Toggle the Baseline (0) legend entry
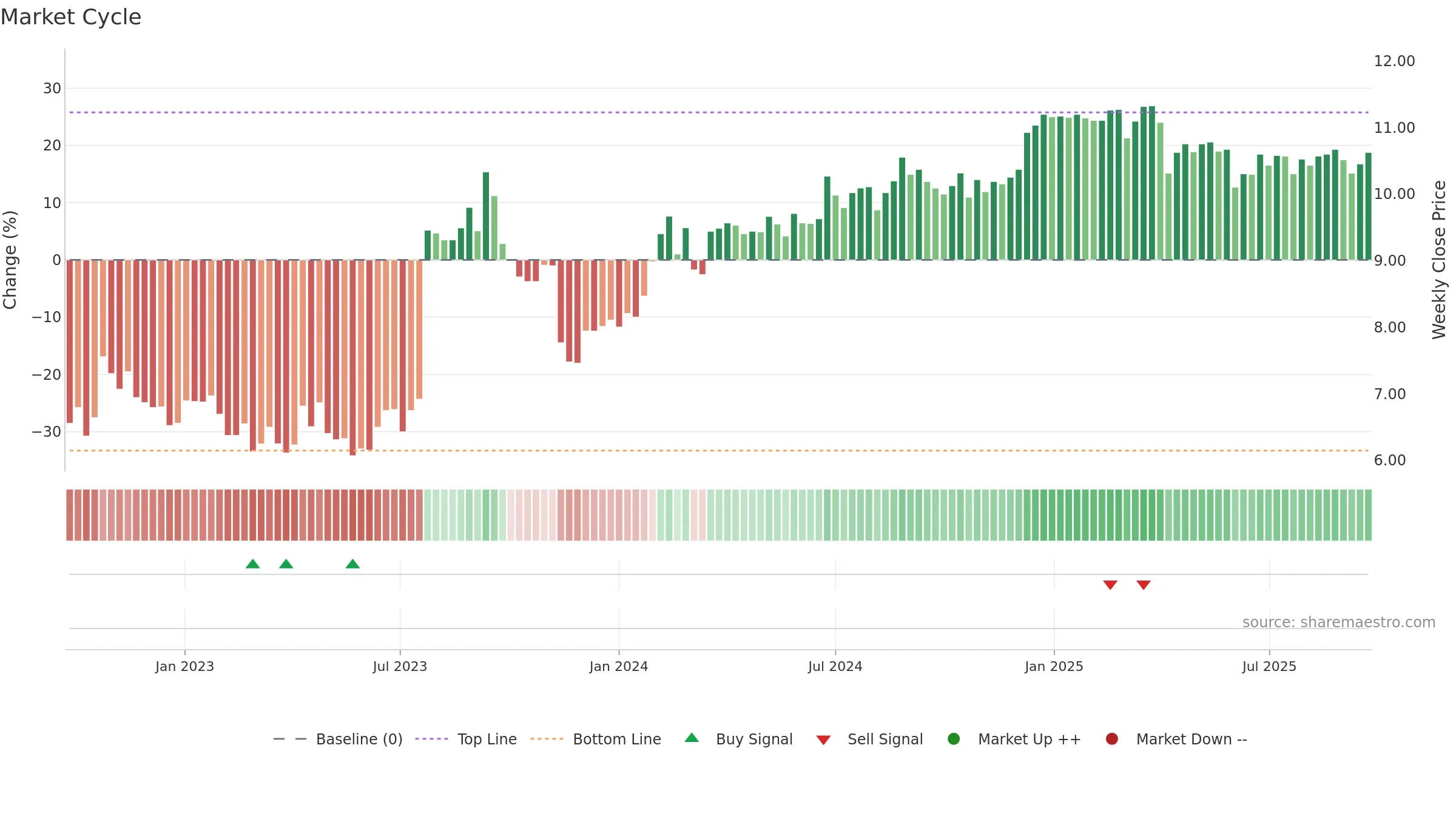 tap(338, 739)
